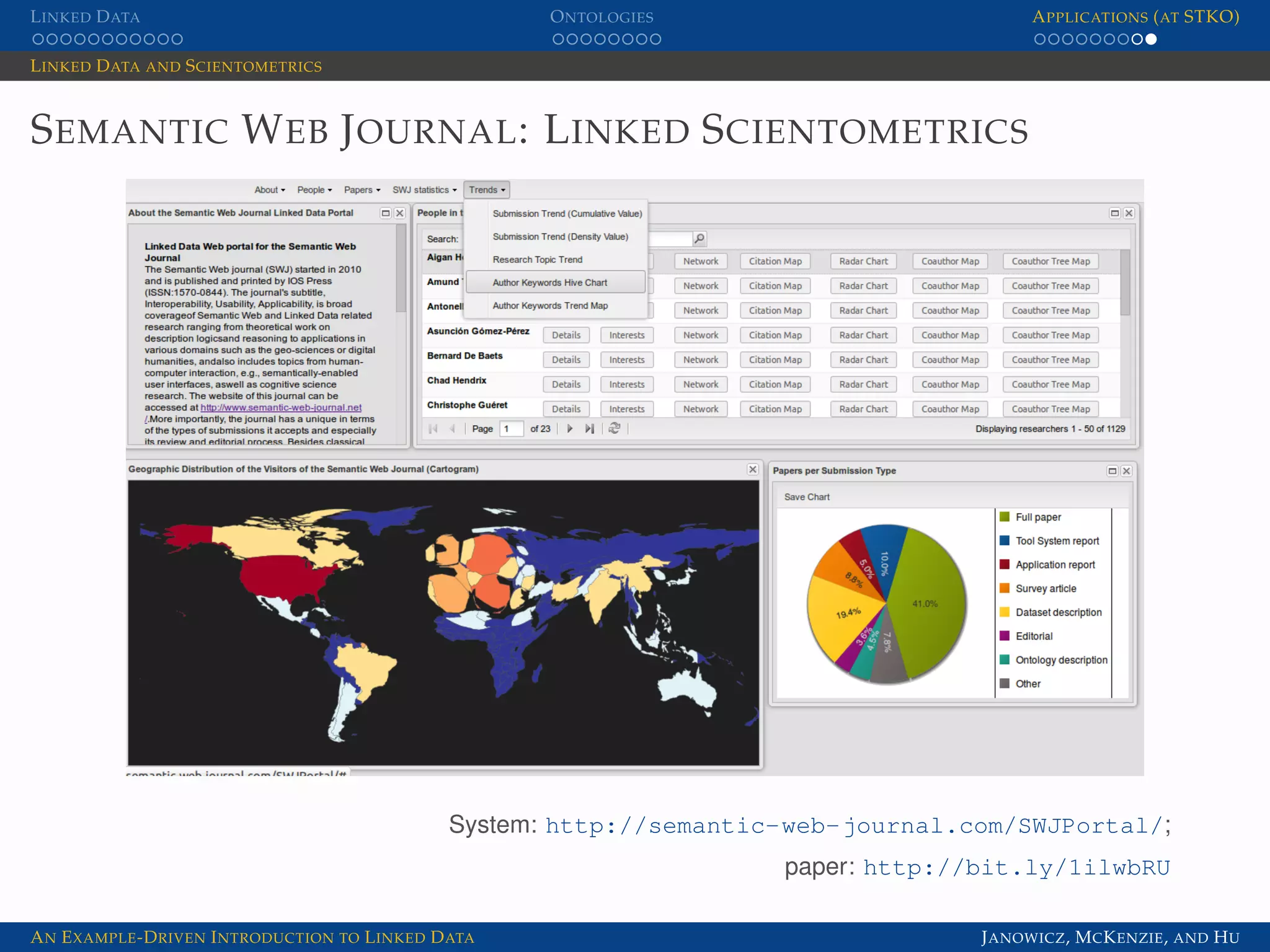1270x952 pixels.
Task: Click the People list vertical scrollbar
Action: [1125, 283]
